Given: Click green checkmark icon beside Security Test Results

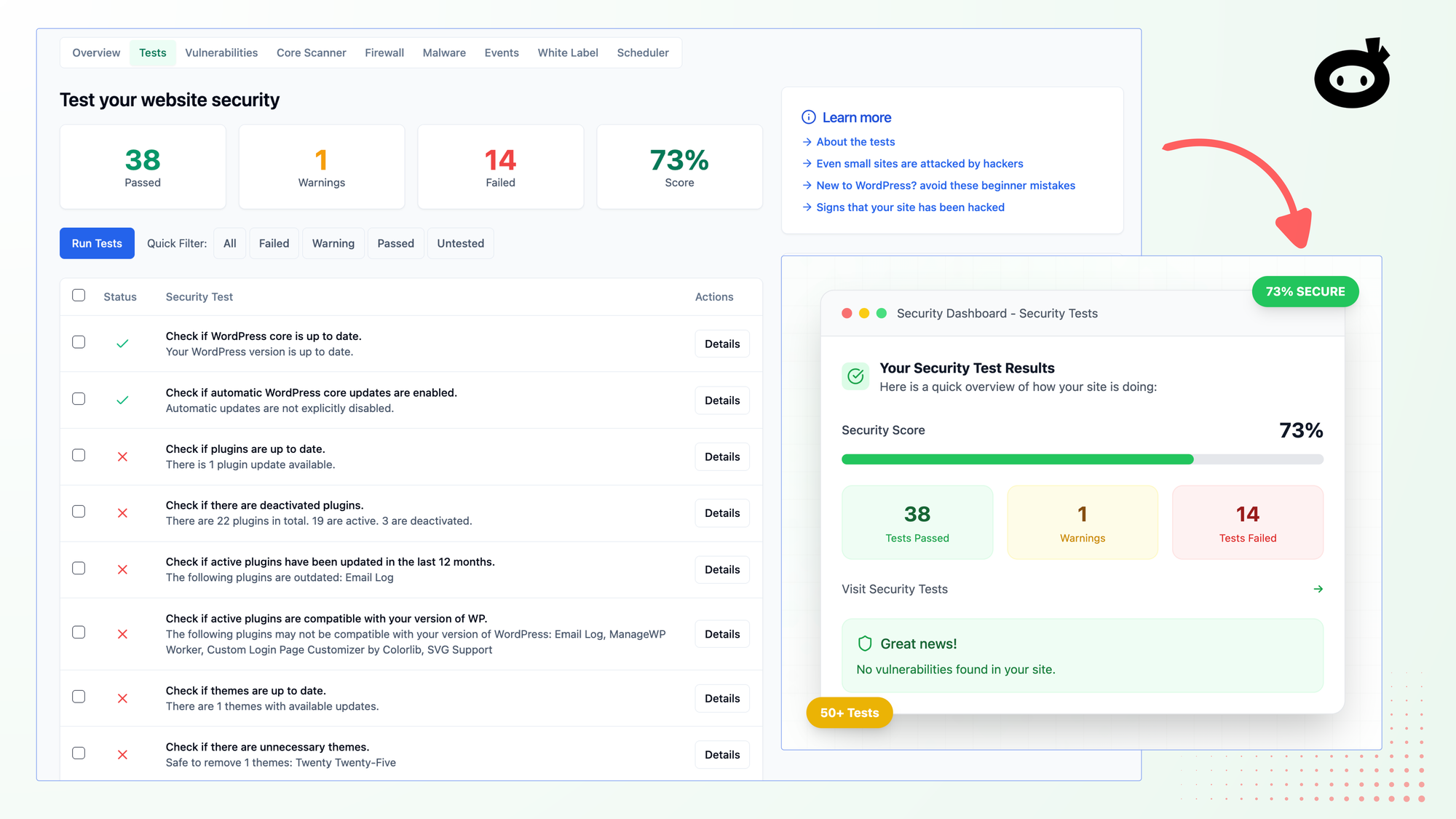Looking at the screenshot, I should click(855, 376).
